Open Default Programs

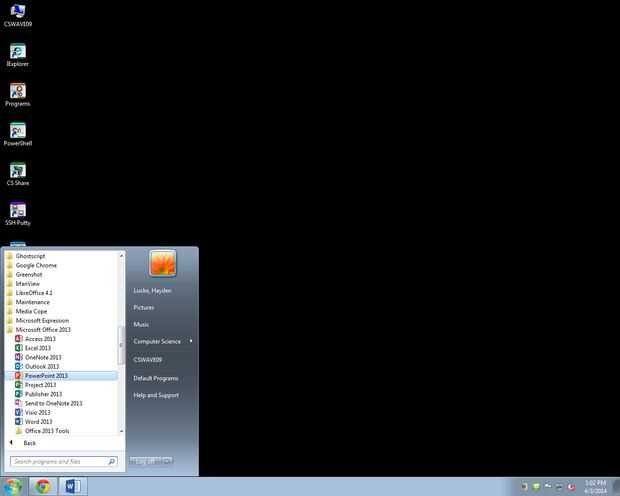point(156,378)
